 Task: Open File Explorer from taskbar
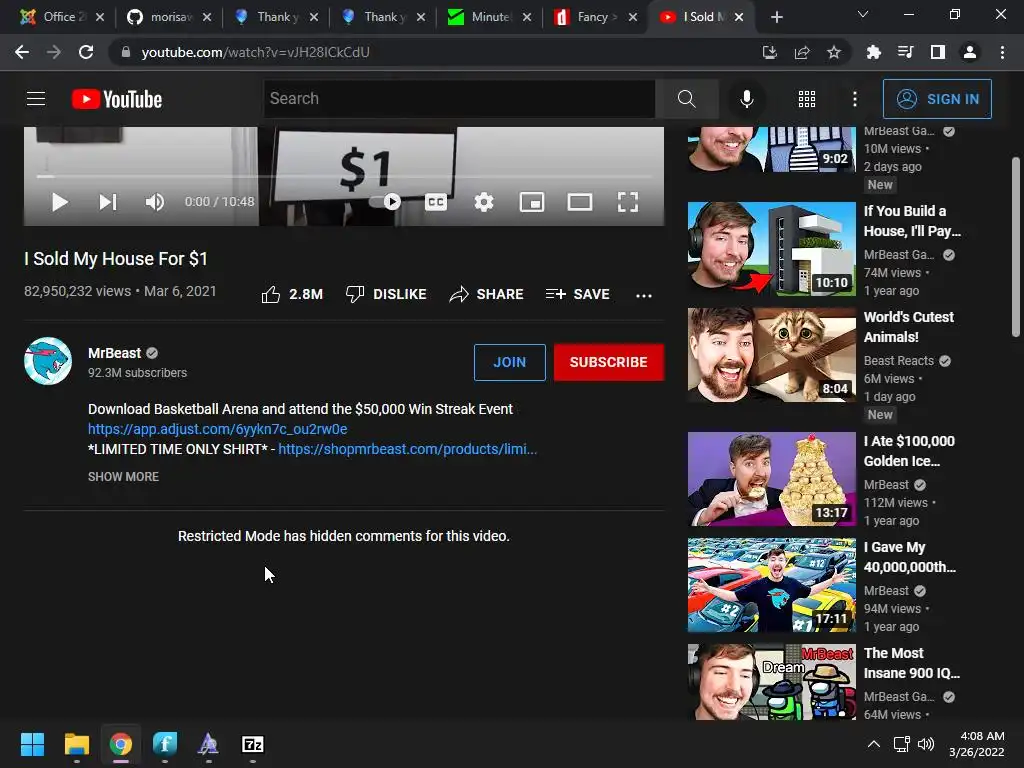click(x=76, y=744)
